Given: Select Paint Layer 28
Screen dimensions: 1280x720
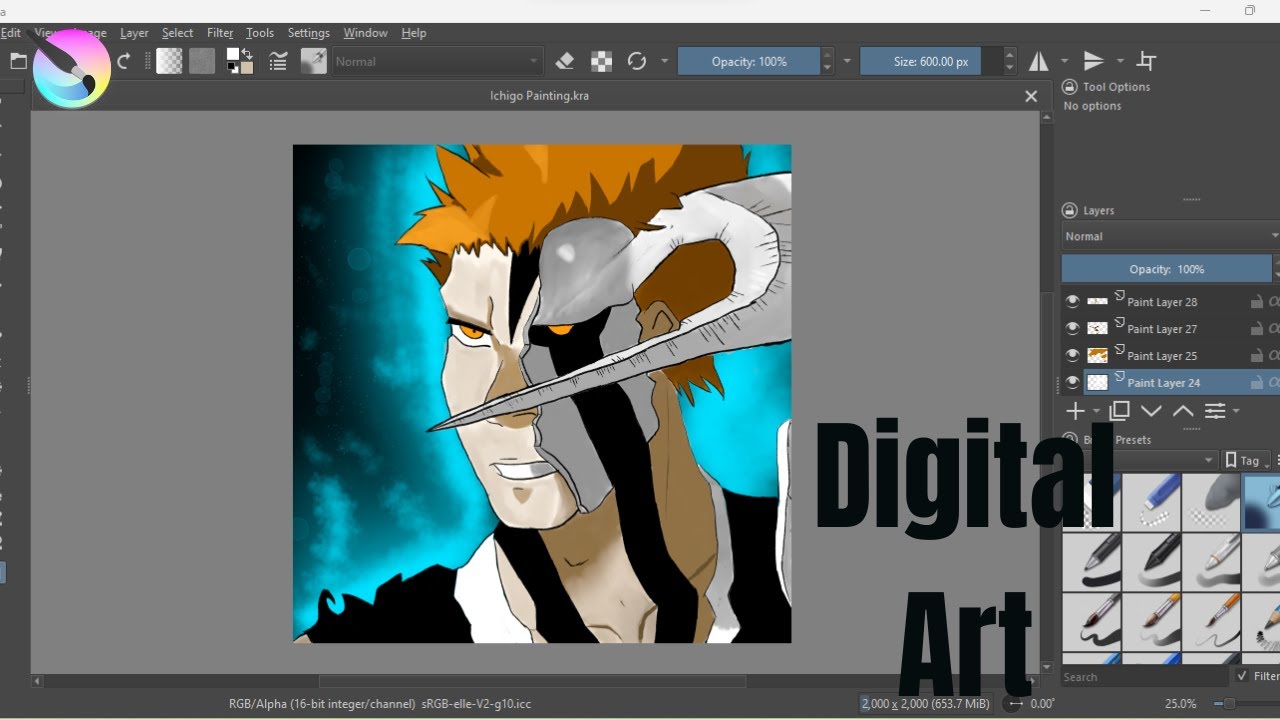Looking at the screenshot, I should (1162, 301).
